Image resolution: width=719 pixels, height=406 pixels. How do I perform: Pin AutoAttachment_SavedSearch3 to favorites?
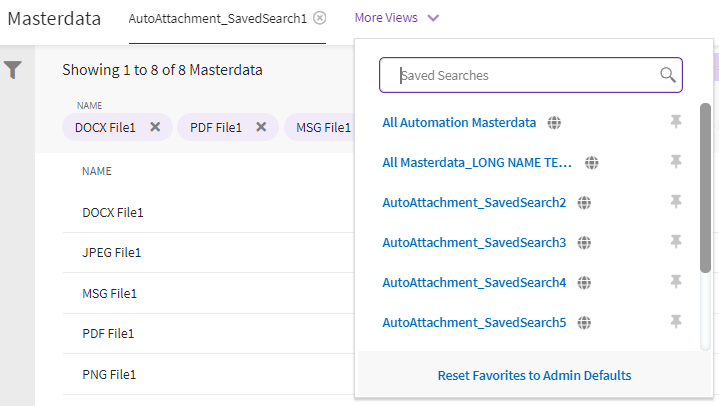pyautogui.click(x=676, y=242)
